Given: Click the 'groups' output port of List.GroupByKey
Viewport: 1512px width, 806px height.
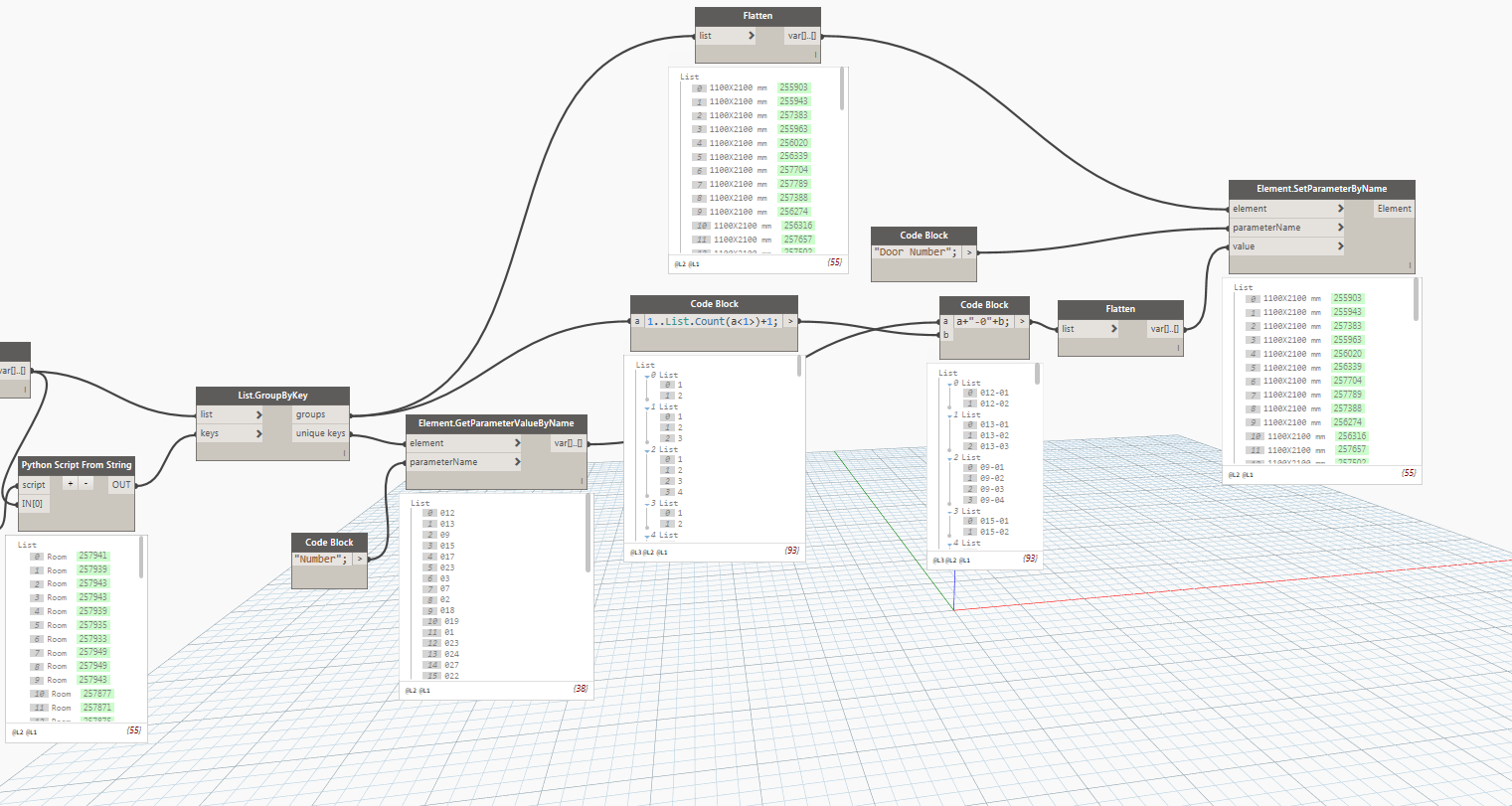Looking at the screenshot, I should tap(320, 414).
